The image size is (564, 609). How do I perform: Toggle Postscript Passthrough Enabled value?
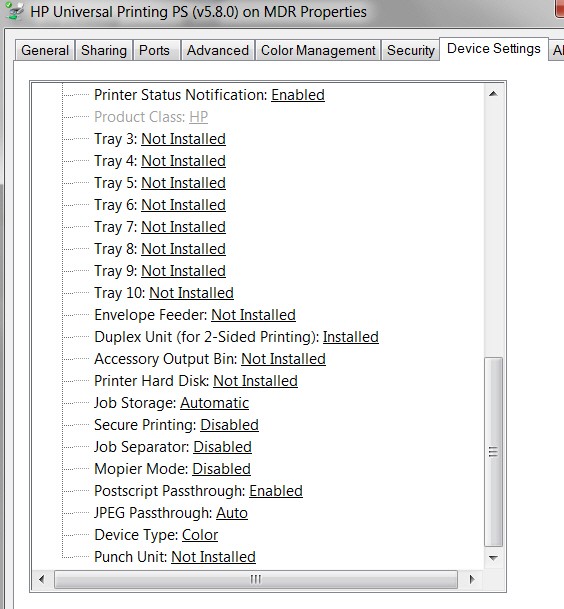click(x=276, y=491)
